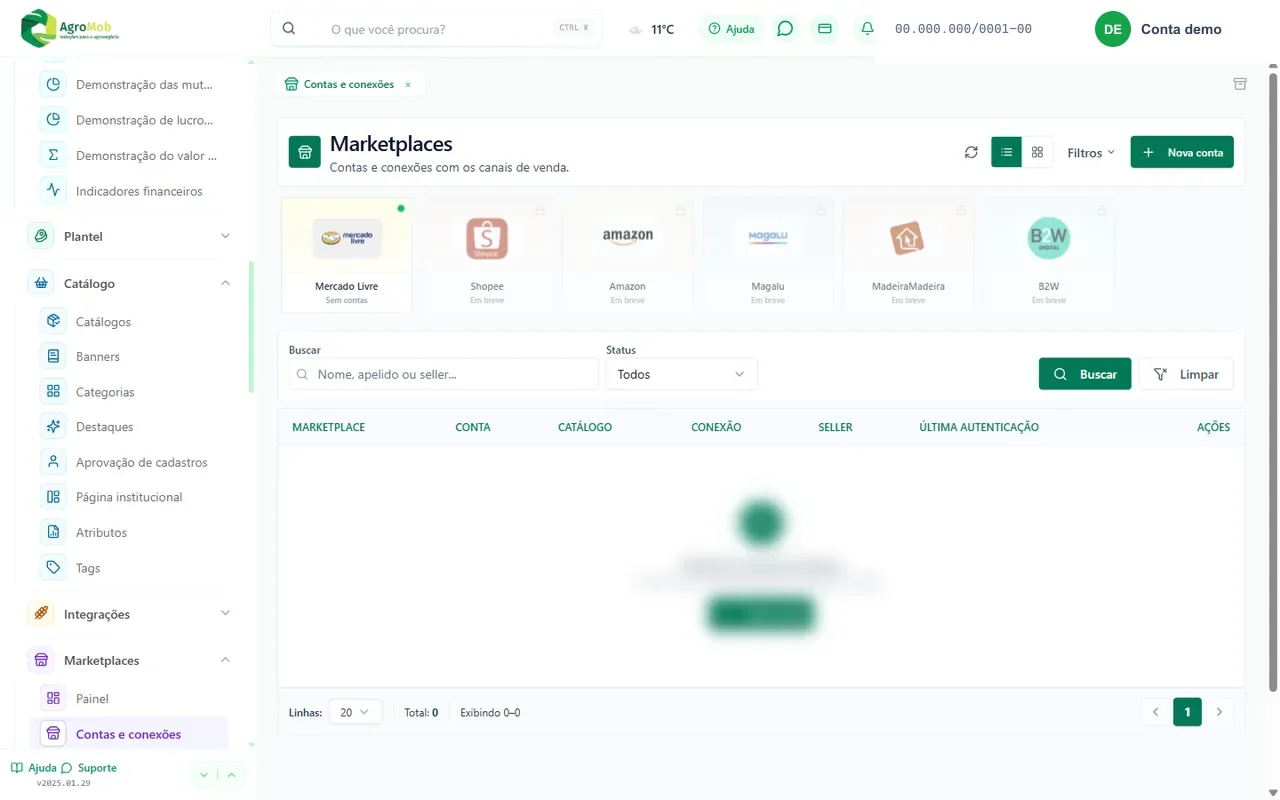Select the Mercado Livre marketplace card
This screenshot has height=800, width=1280.
(346, 254)
